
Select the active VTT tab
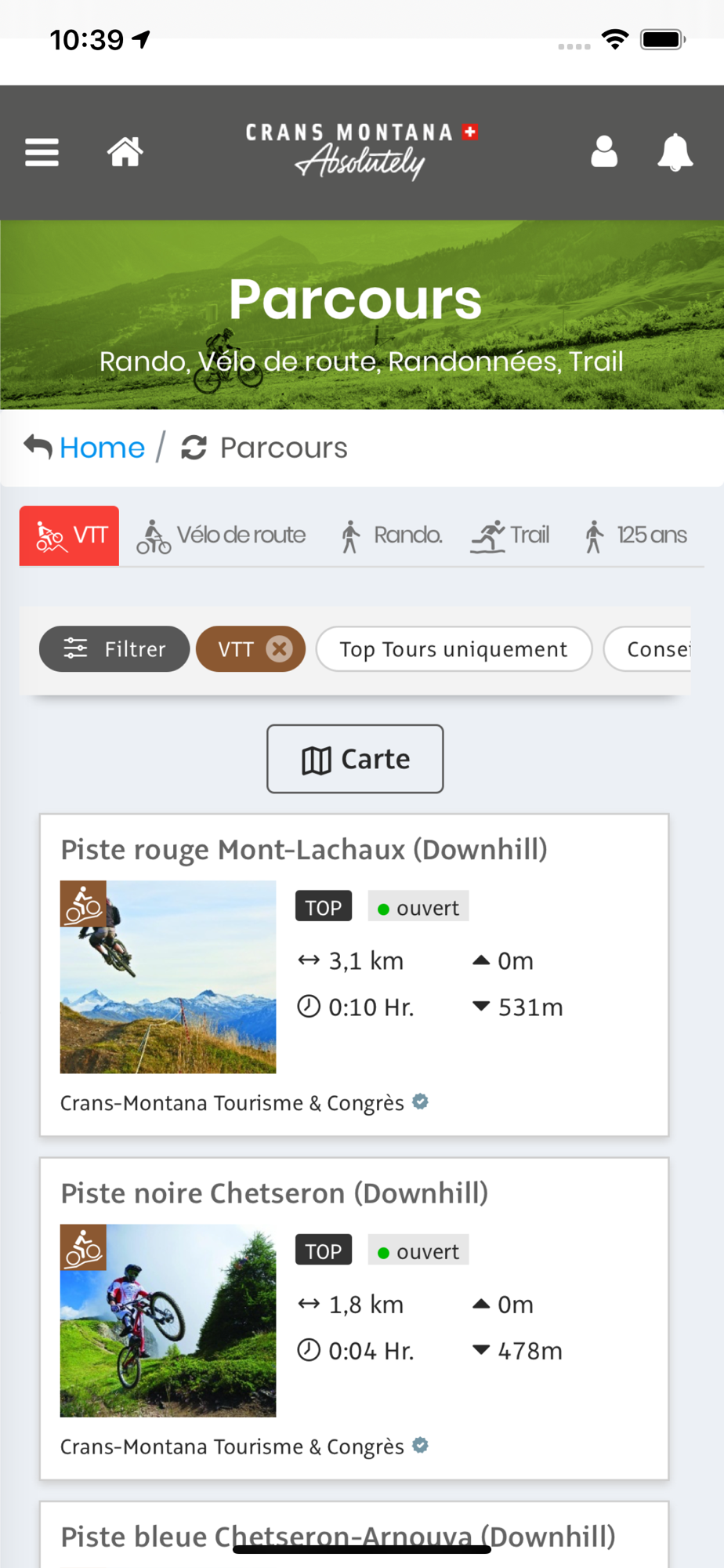pos(70,535)
